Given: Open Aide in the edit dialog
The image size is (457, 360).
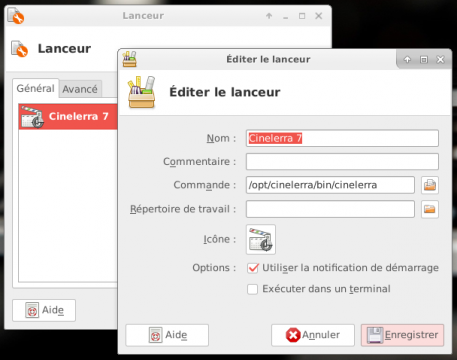Looking at the screenshot, I should tap(167, 335).
